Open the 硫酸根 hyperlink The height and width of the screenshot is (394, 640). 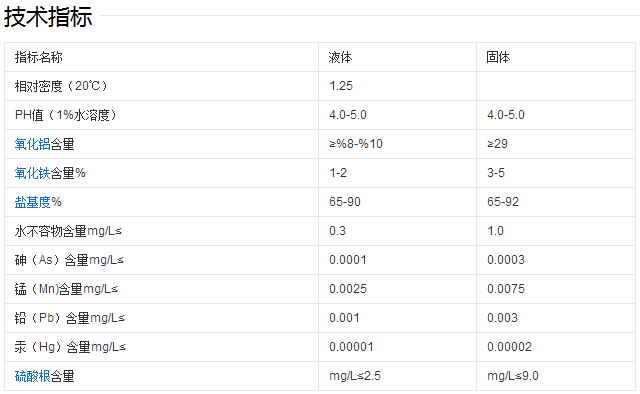click(33, 376)
